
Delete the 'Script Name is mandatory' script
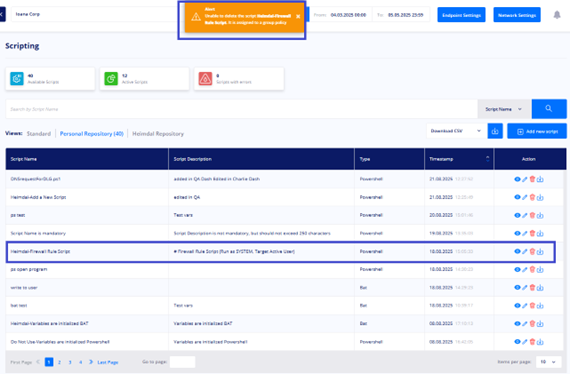click(532, 233)
